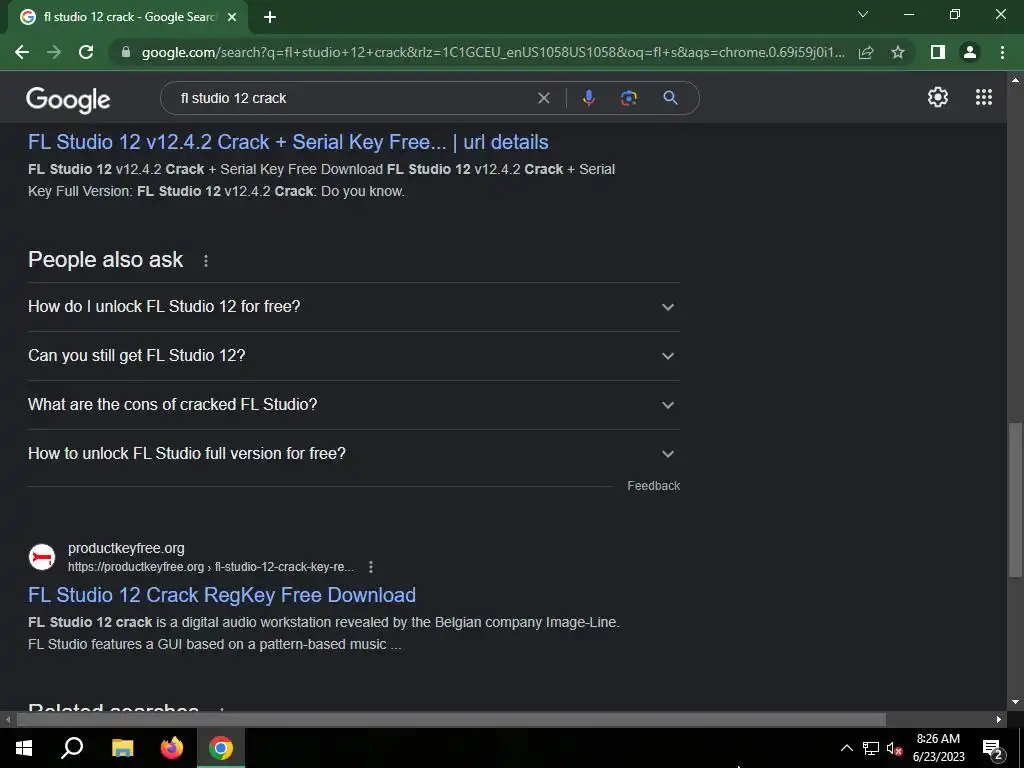1024x768 pixels.
Task: Click the productkeyfree.org site name
Action: tap(126, 549)
